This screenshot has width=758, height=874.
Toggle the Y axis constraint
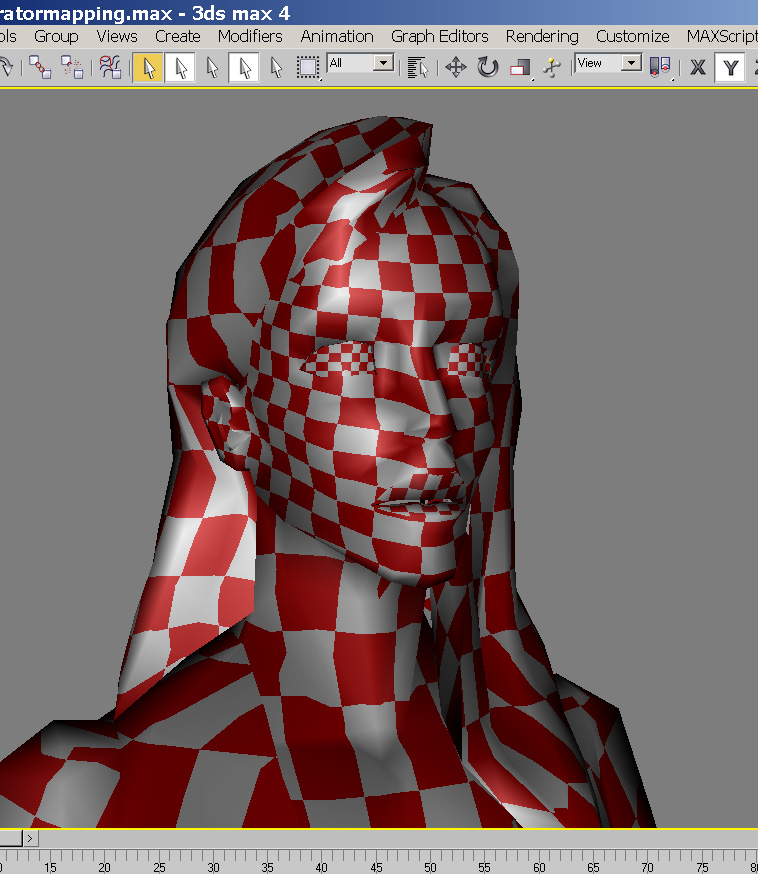tap(731, 67)
